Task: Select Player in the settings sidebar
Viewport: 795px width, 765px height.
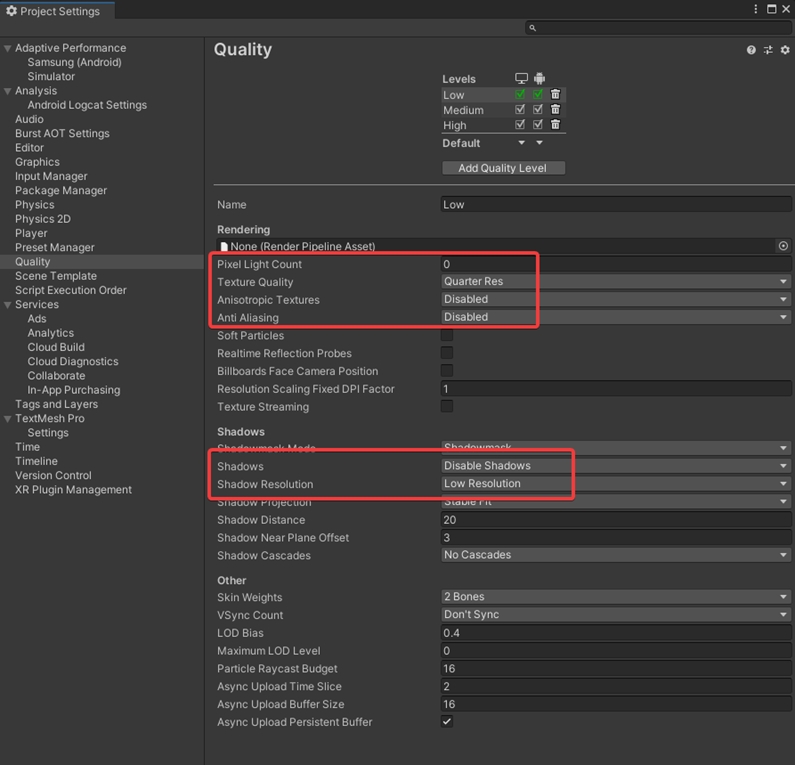Action: click(31, 233)
